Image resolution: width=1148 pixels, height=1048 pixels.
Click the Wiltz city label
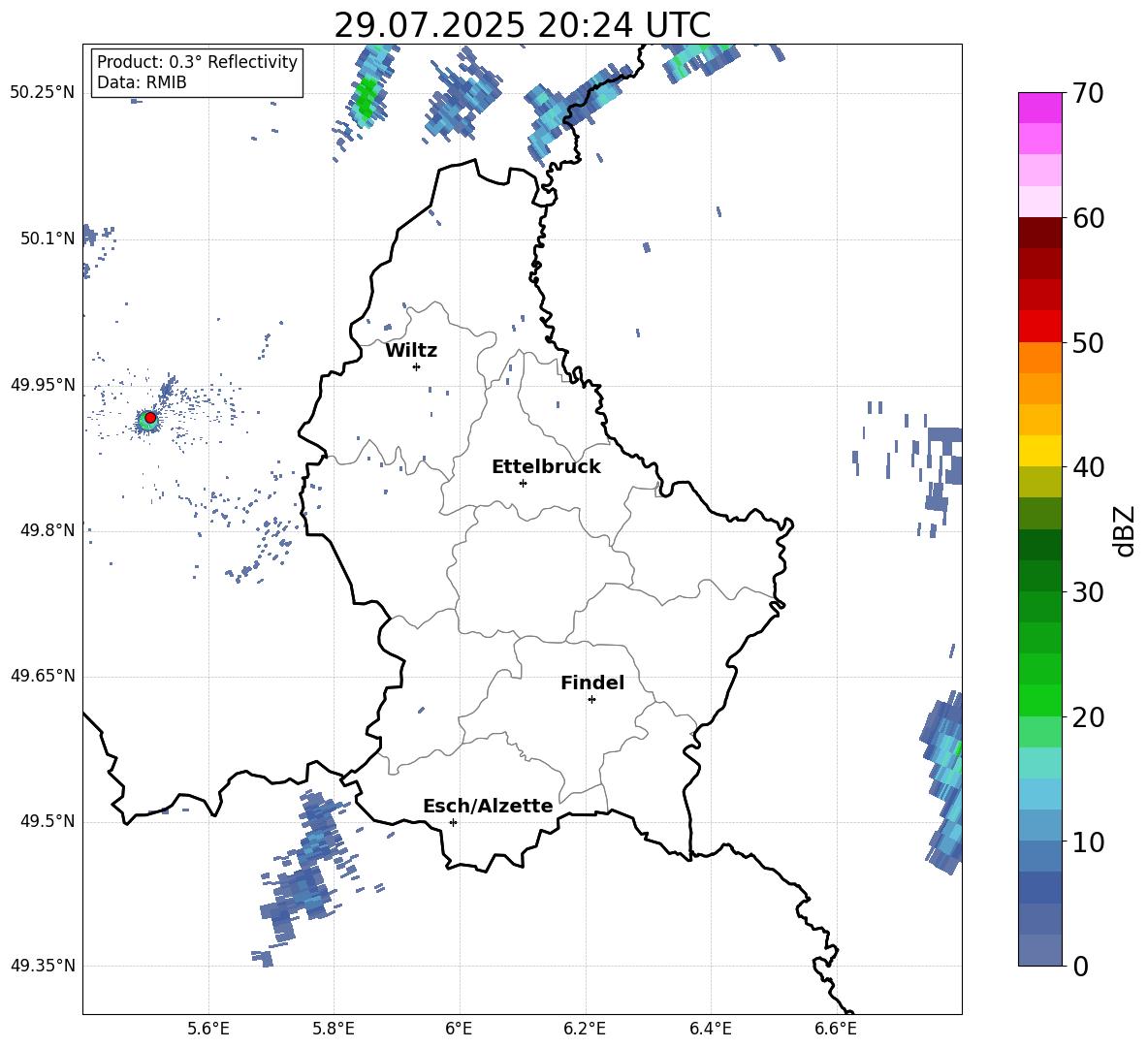(411, 351)
